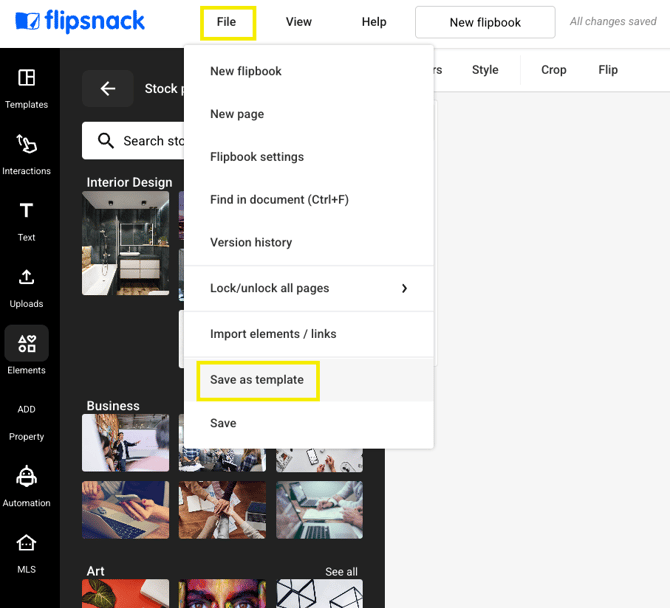The width and height of the screenshot is (670, 608).
Task: Click the back arrow button
Action: [108, 89]
